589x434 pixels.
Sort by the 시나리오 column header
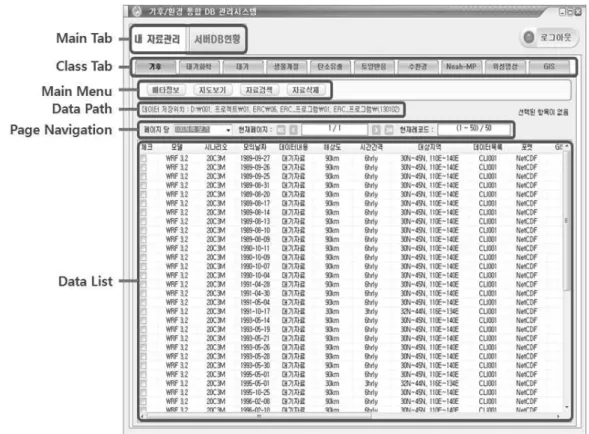pyautogui.click(x=216, y=147)
